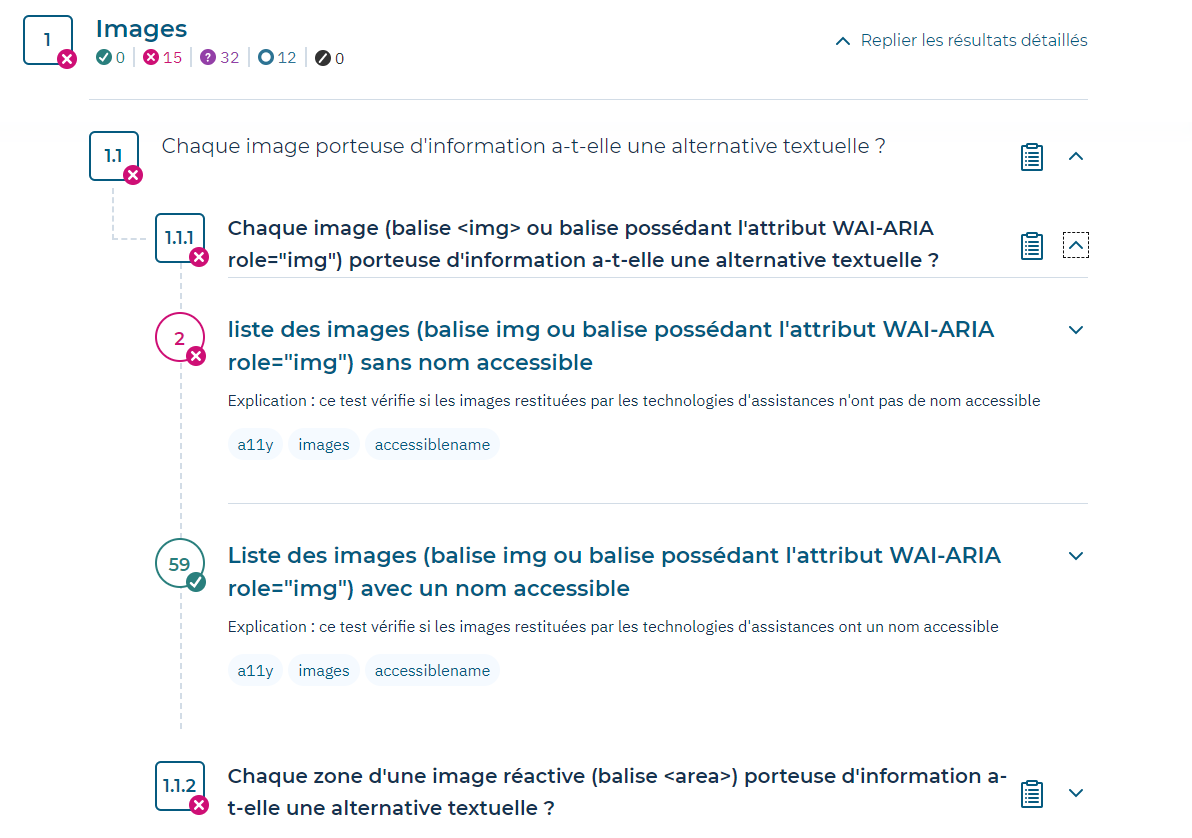Click the 1.1 criterion badge

(x=114, y=156)
